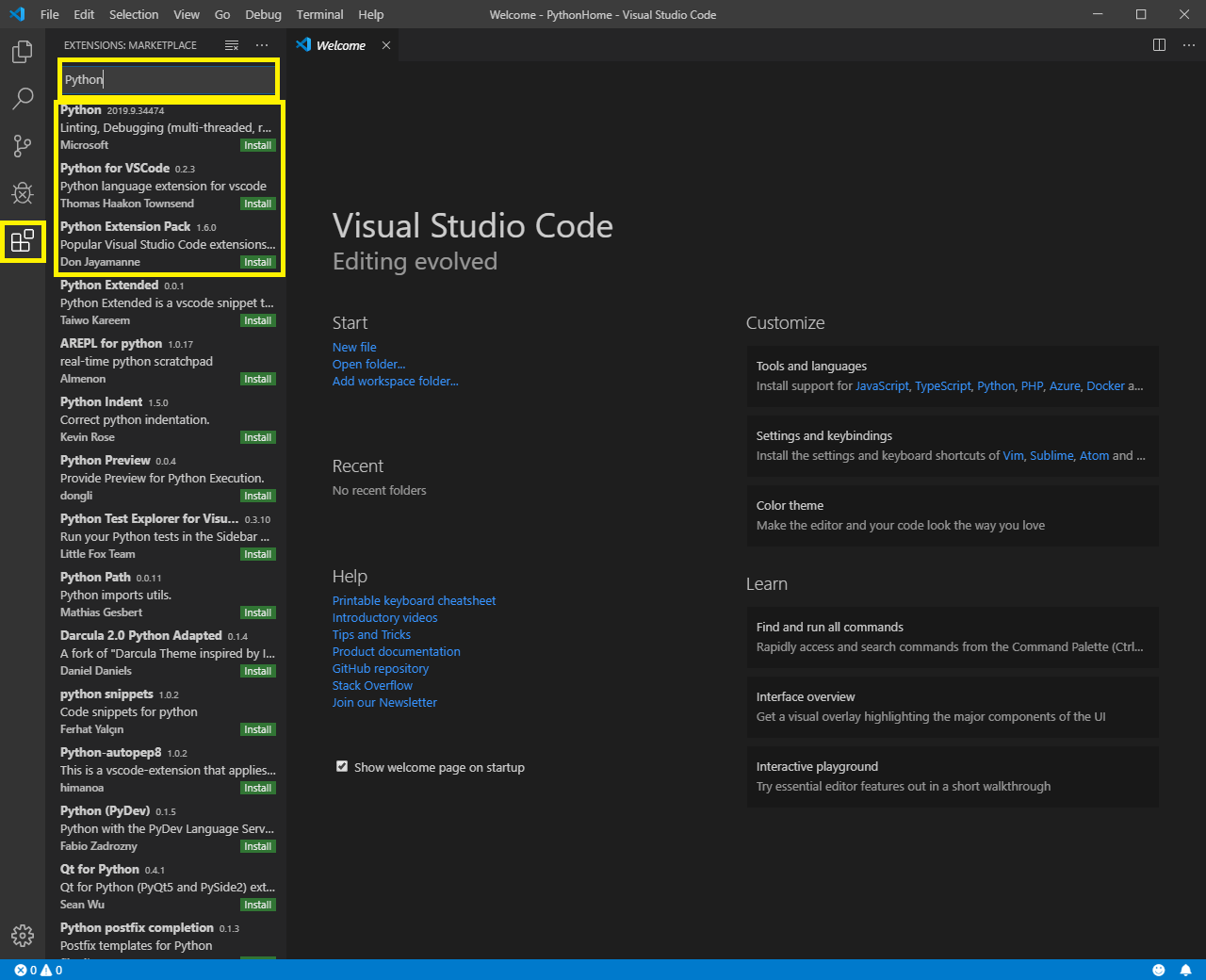Open GitHub repository link
The width and height of the screenshot is (1206, 980).
[381, 668]
